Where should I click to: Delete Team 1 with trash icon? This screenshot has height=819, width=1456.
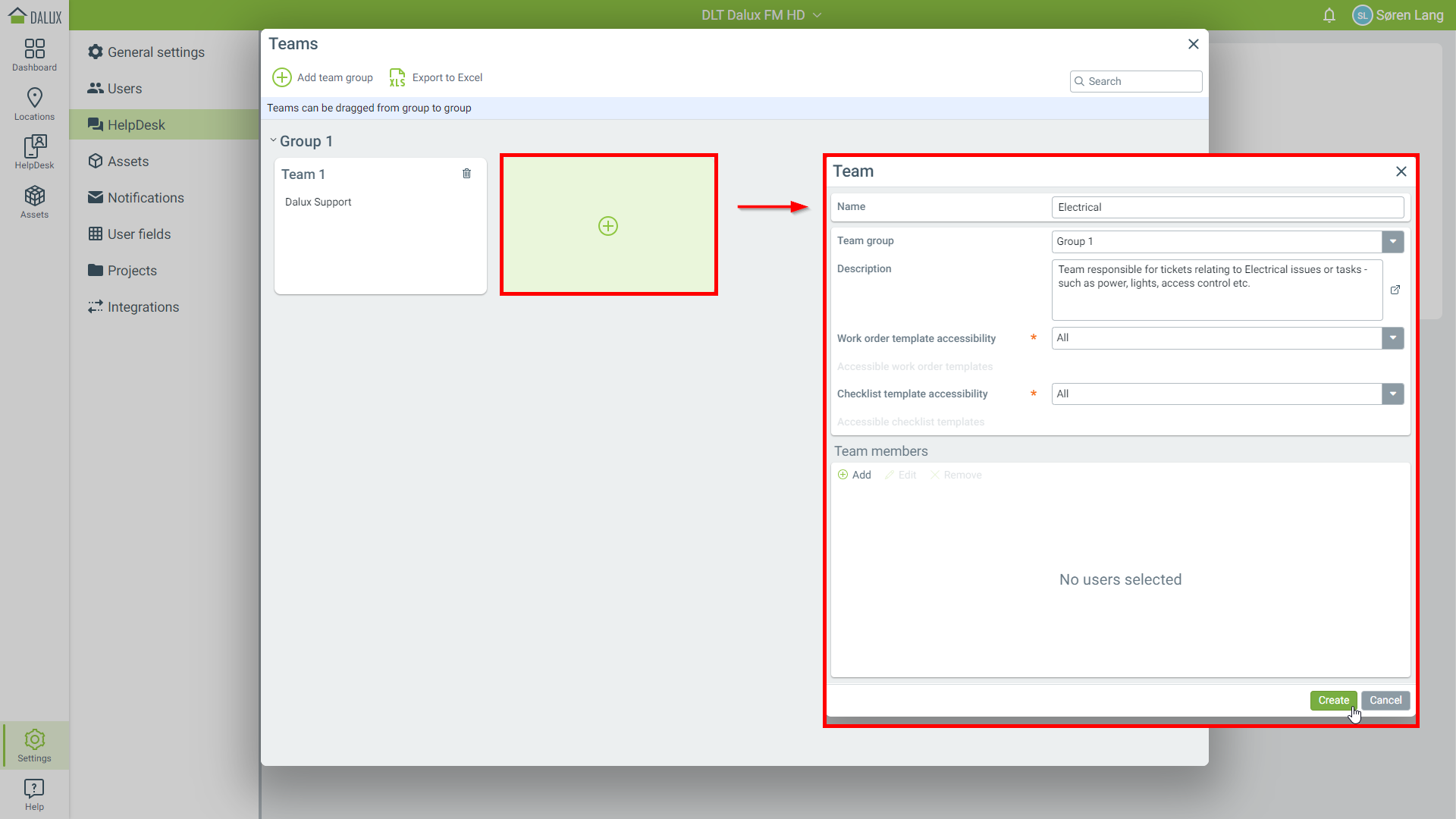[466, 174]
